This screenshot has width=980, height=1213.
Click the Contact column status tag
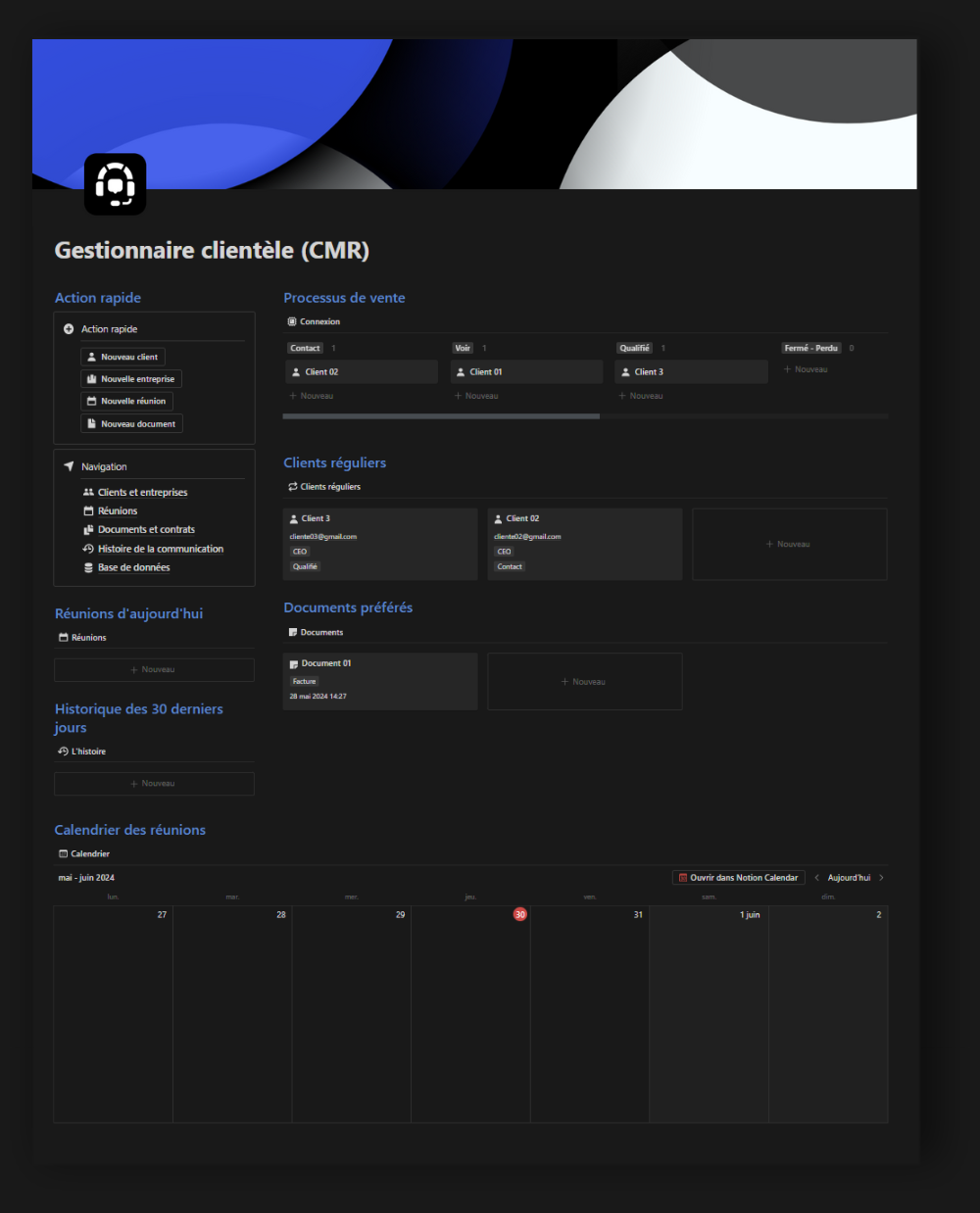305,348
